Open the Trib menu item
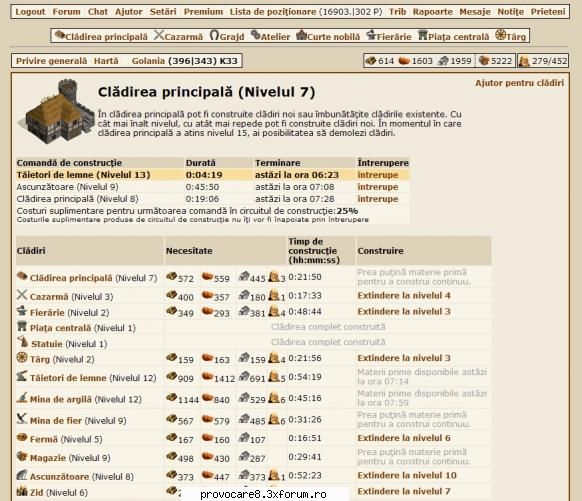Image resolution: width=582 pixels, height=501 pixels. coord(397,12)
